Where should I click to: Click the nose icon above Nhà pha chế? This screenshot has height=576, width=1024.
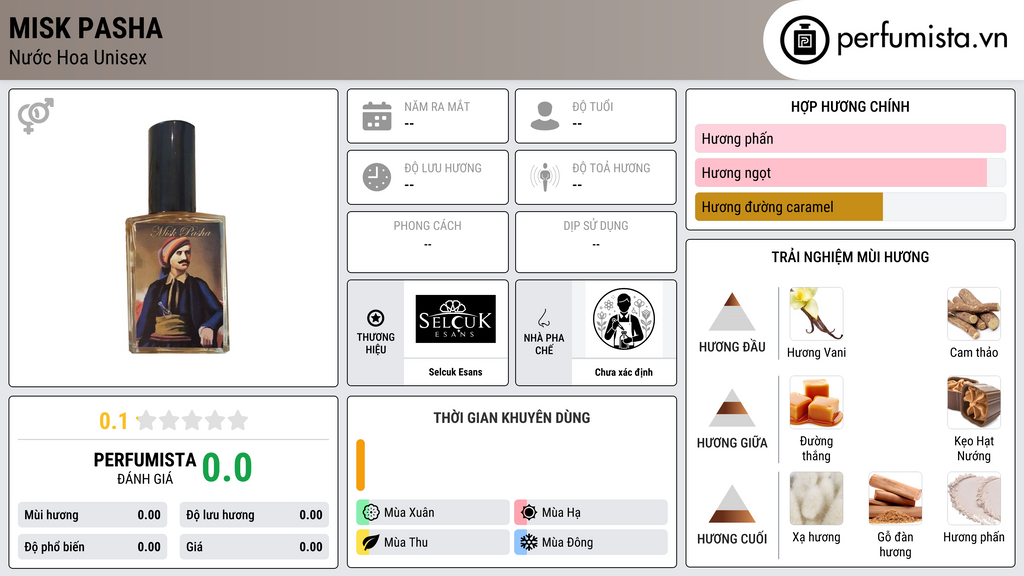click(543, 318)
